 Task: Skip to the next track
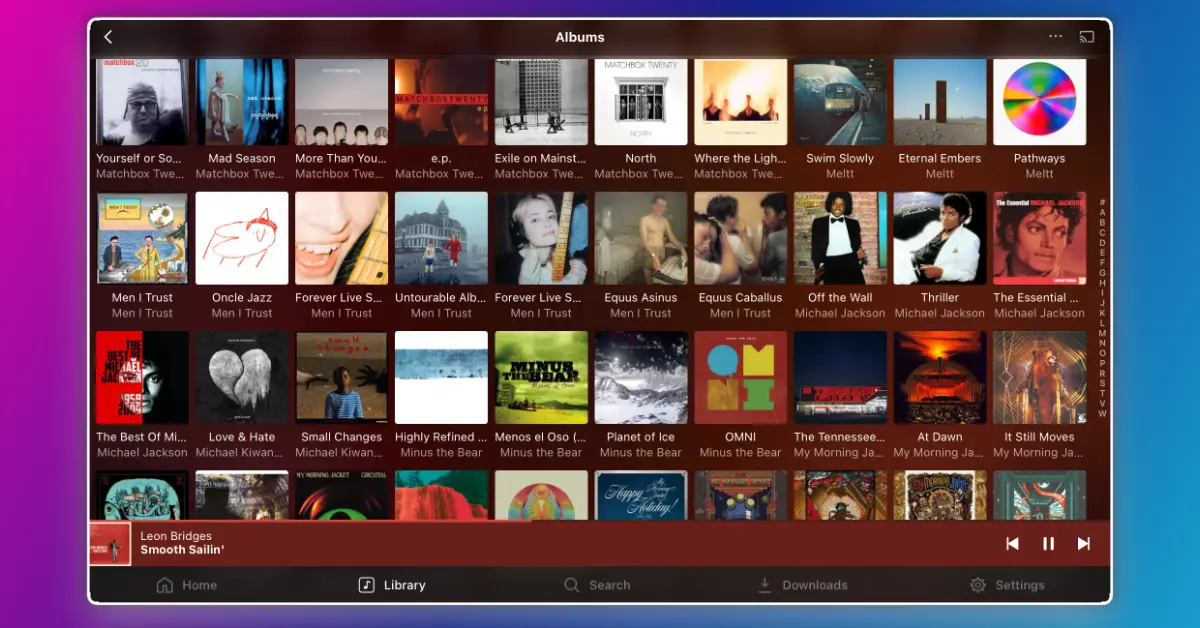1083,544
